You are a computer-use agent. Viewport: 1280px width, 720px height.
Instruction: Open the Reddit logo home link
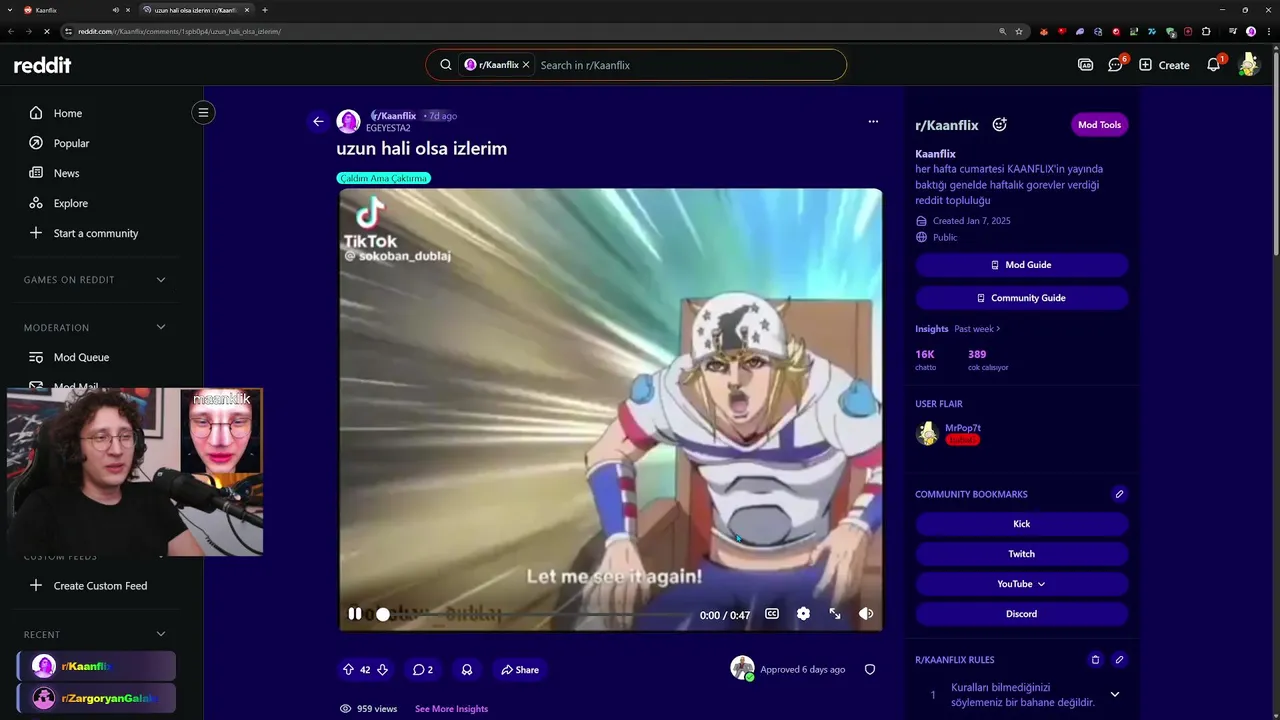pyautogui.click(x=42, y=65)
